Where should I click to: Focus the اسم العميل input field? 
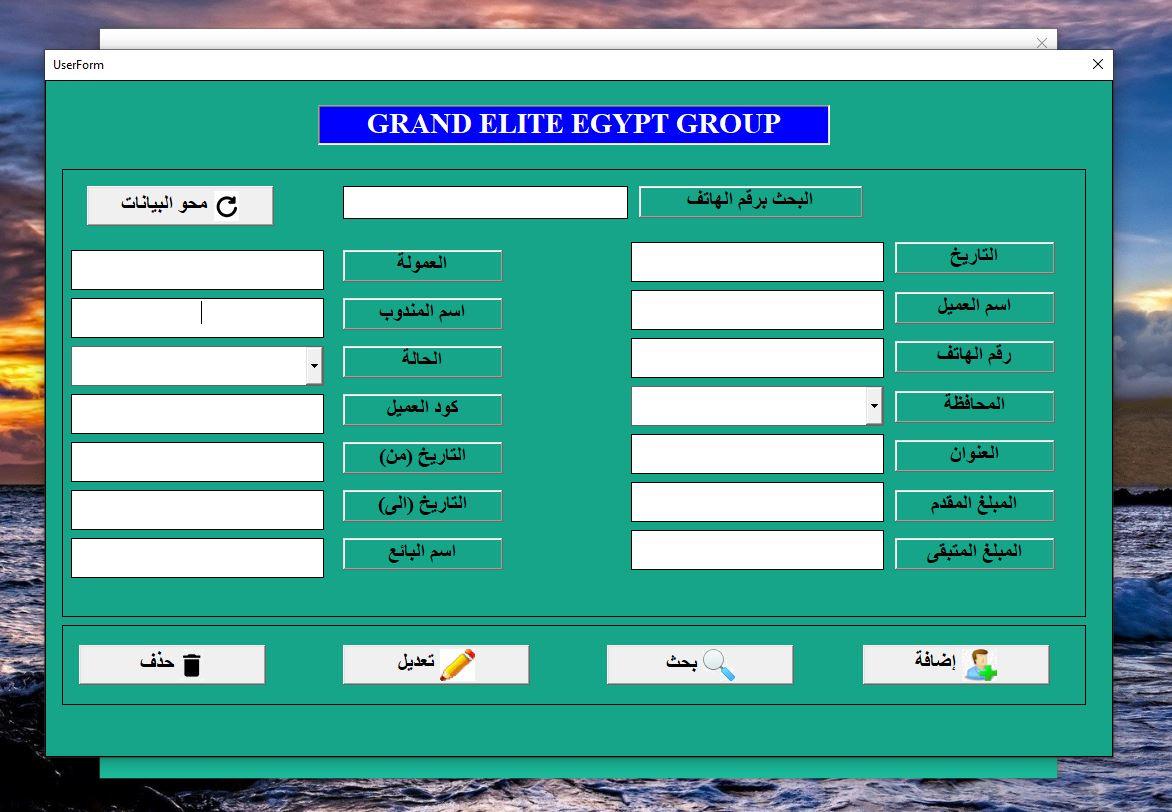pyautogui.click(x=757, y=310)
